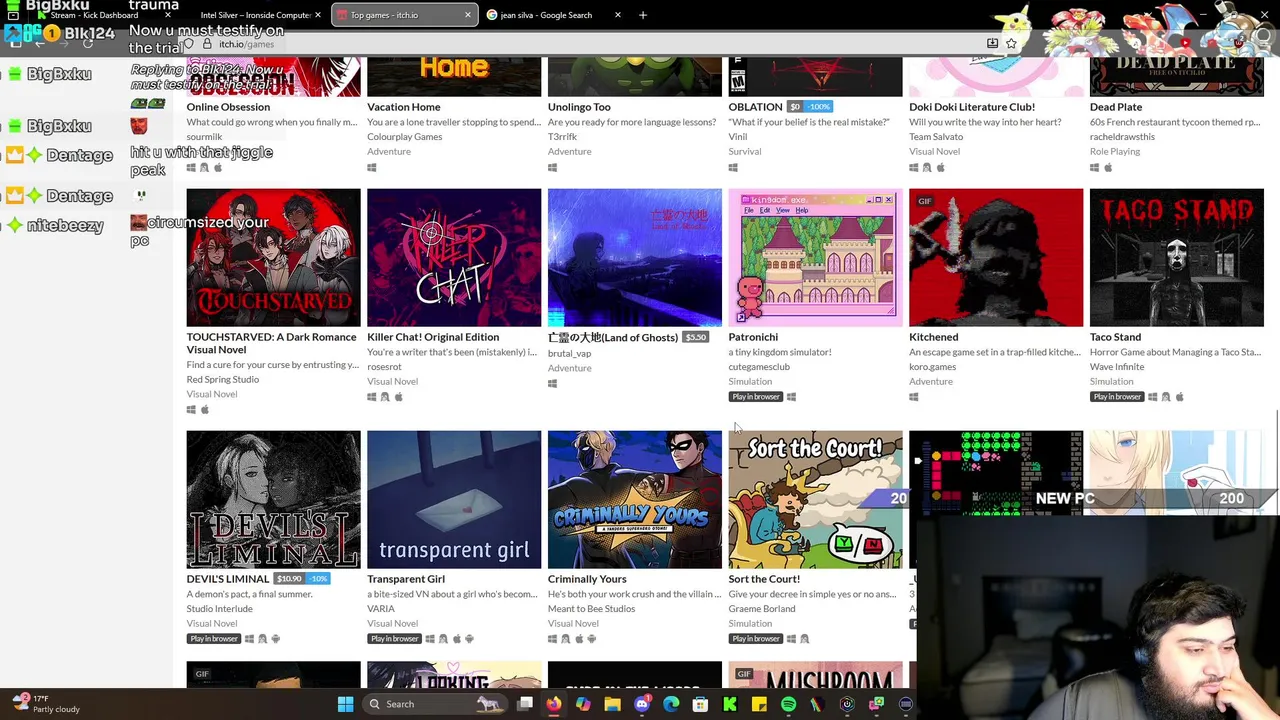This screenshot has width=1280, height=720.
Task: Open the weather widget showing Partly cloudy
Action: 46,704
